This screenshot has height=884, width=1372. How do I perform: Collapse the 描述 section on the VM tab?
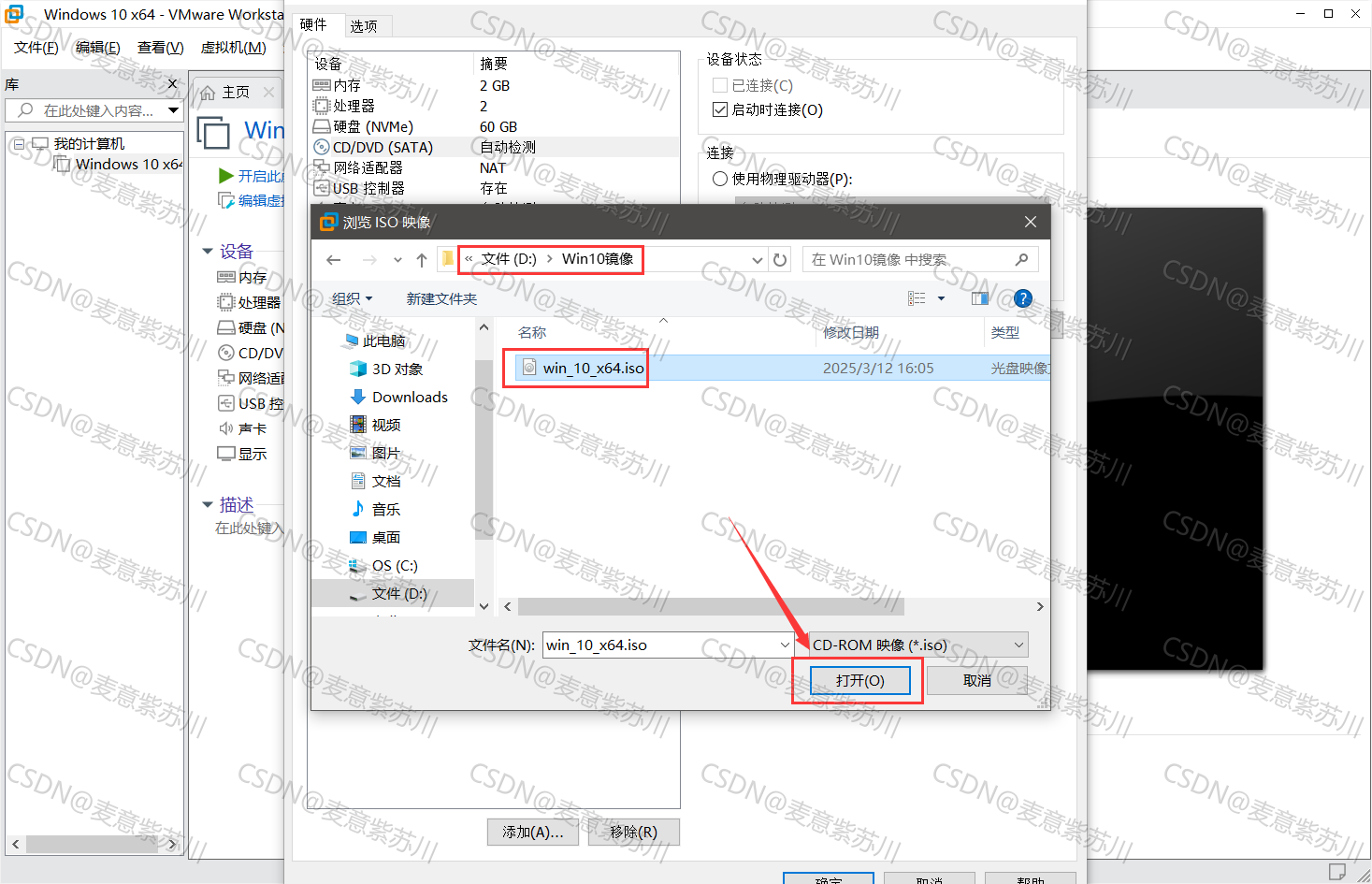[208, 504]
